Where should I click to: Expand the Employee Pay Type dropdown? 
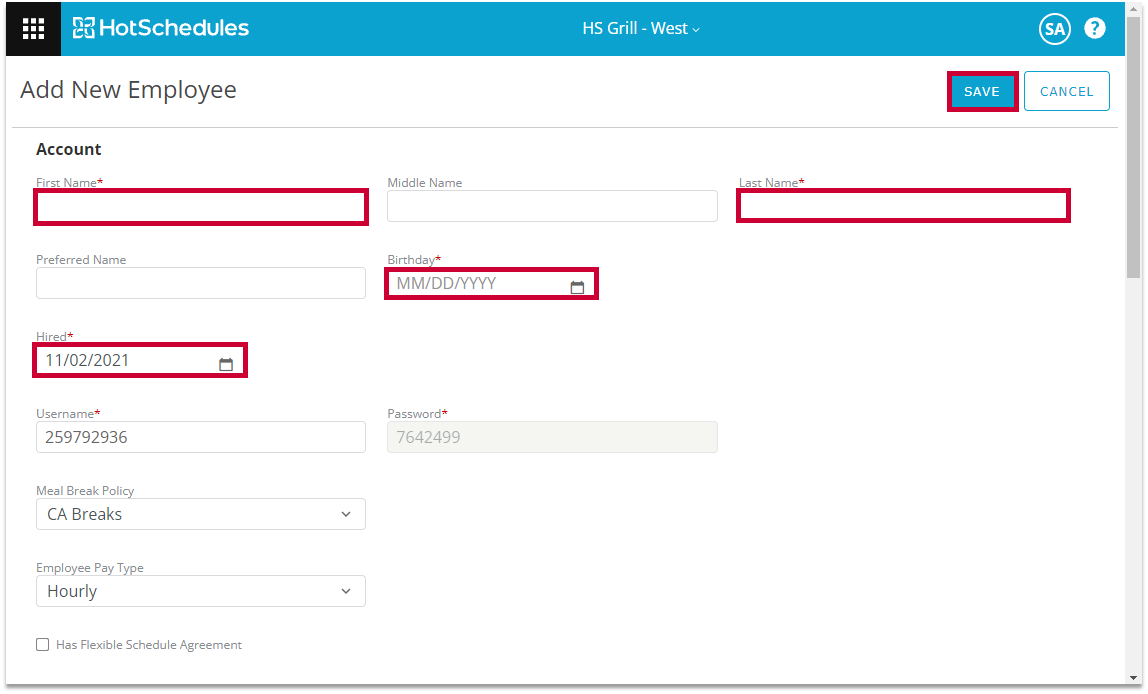(201, 591)
